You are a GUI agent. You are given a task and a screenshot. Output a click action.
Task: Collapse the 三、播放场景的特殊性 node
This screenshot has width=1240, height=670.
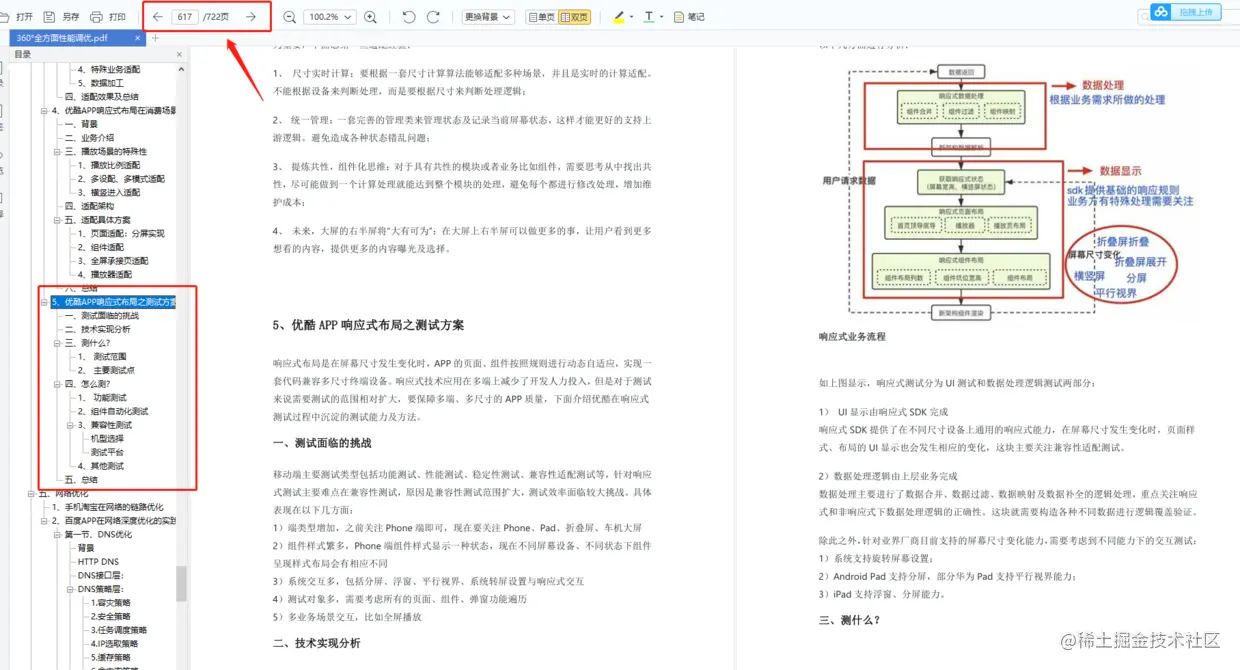coord(57,152)
